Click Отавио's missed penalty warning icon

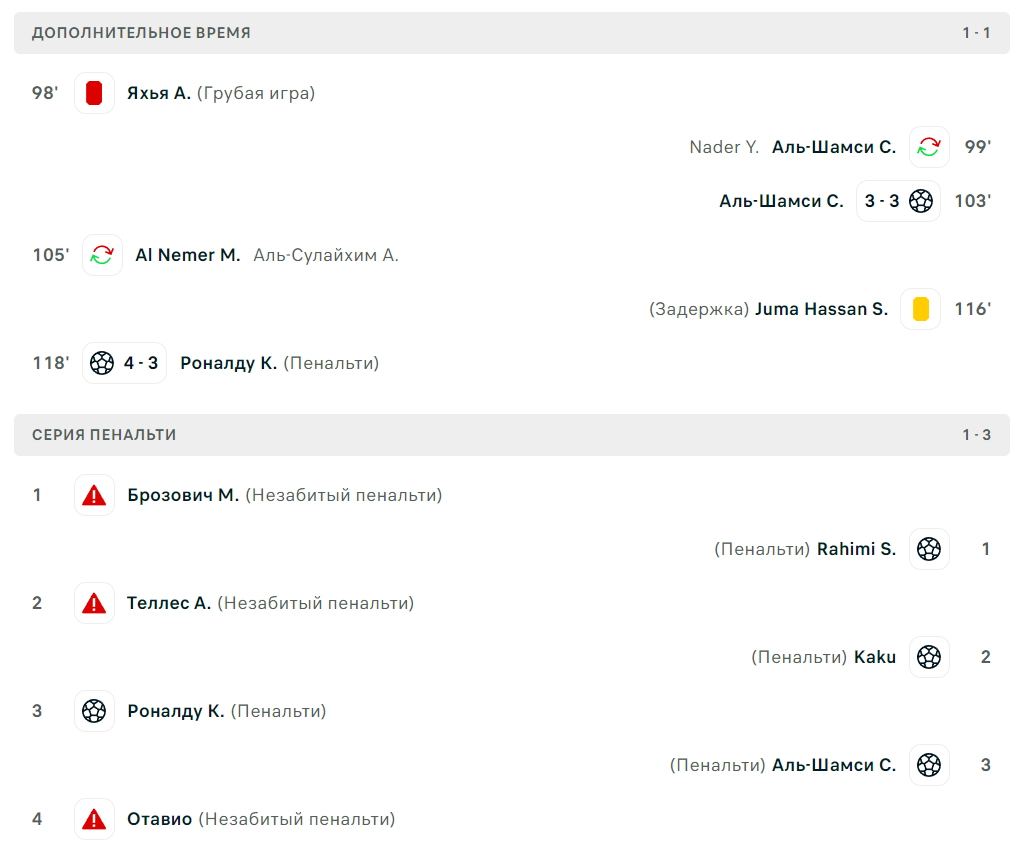[x=94, y=819]
